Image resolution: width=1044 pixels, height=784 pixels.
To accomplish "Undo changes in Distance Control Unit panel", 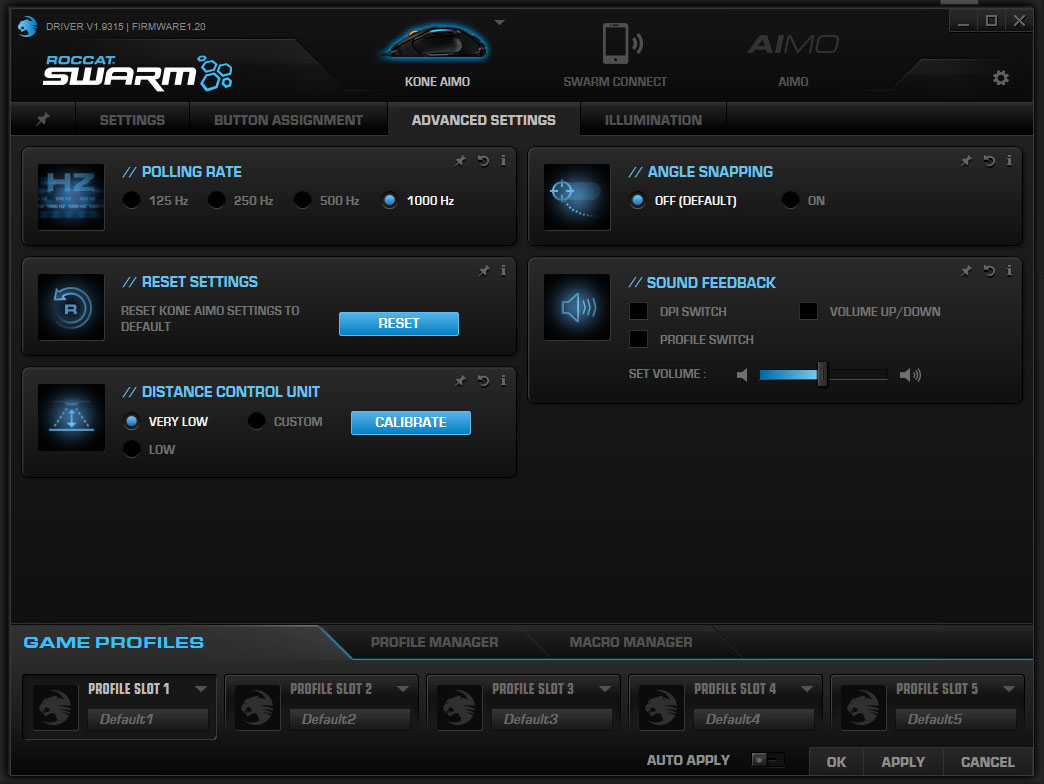I will click(x=483, y=380).
